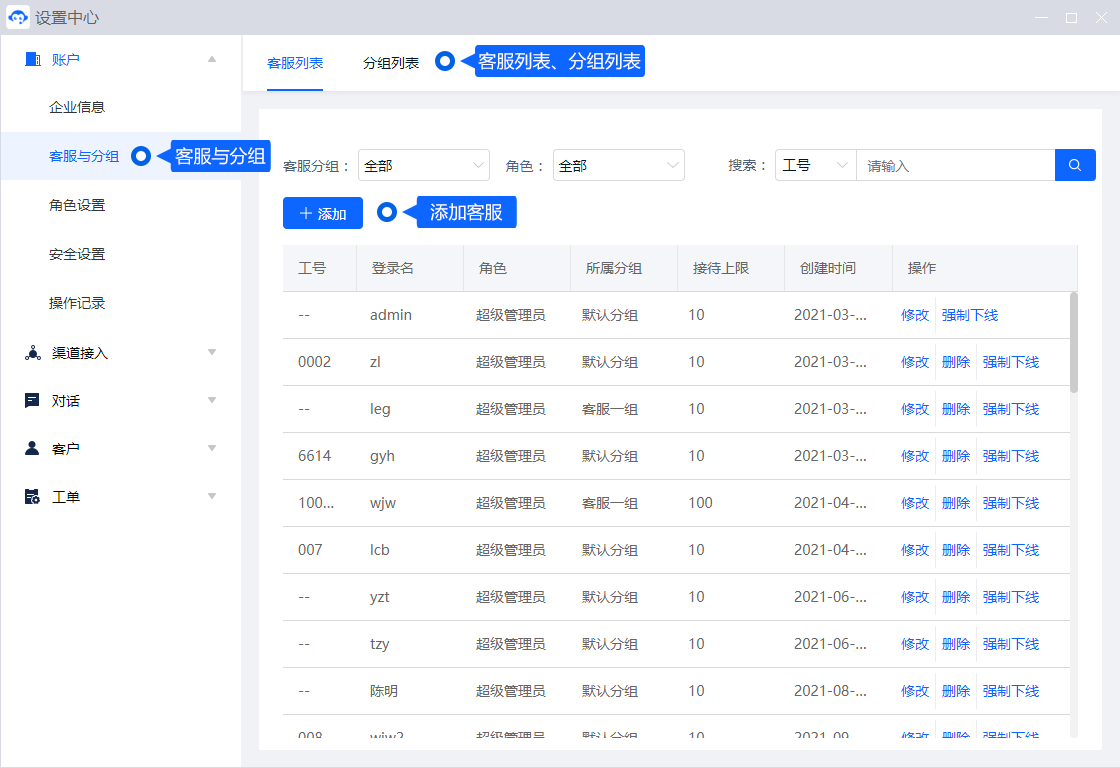Open 安全设置 in the sidebar
This screenshot has height=768, width=1120.
point(77,254)
